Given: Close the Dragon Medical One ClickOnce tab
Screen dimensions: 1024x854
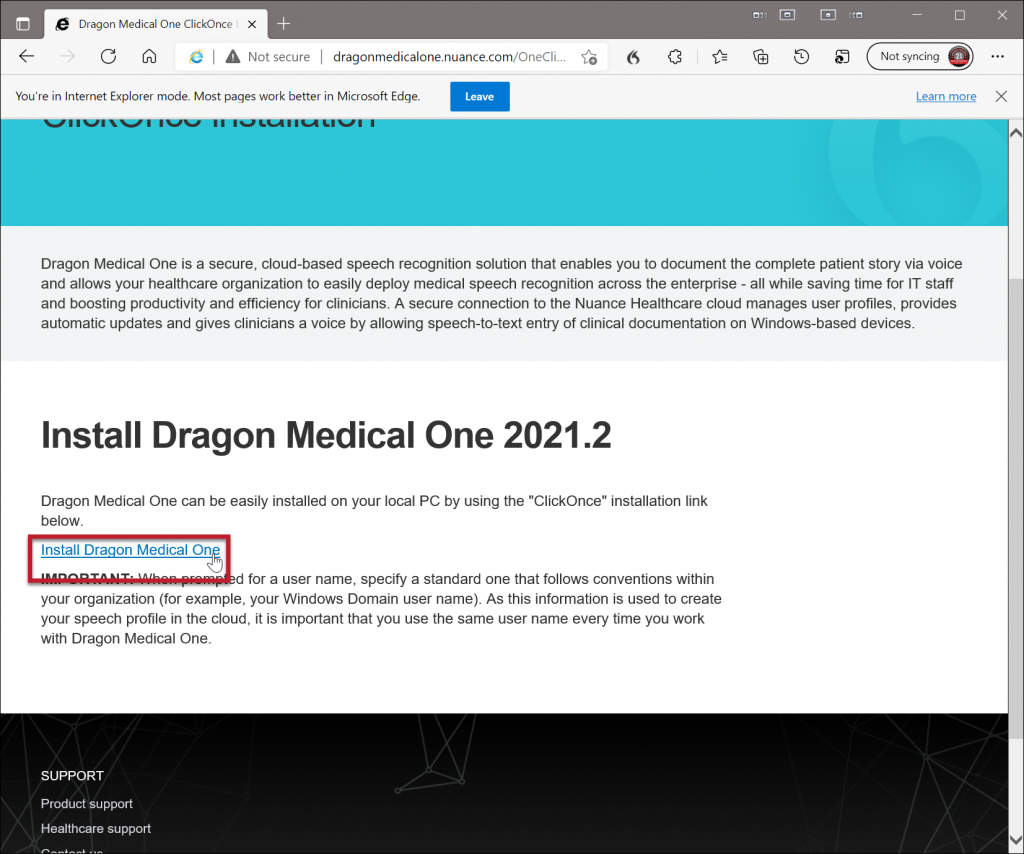Looking at the screenshot, I should 252,24.
